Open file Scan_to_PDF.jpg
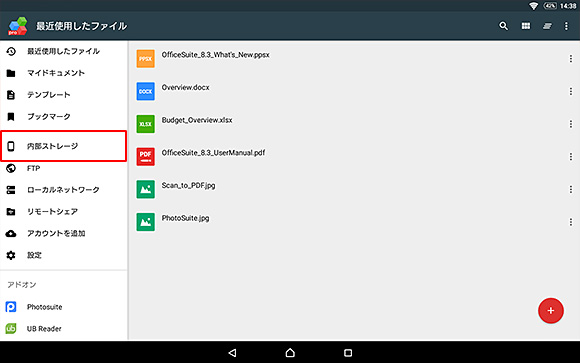 (188, 185)
